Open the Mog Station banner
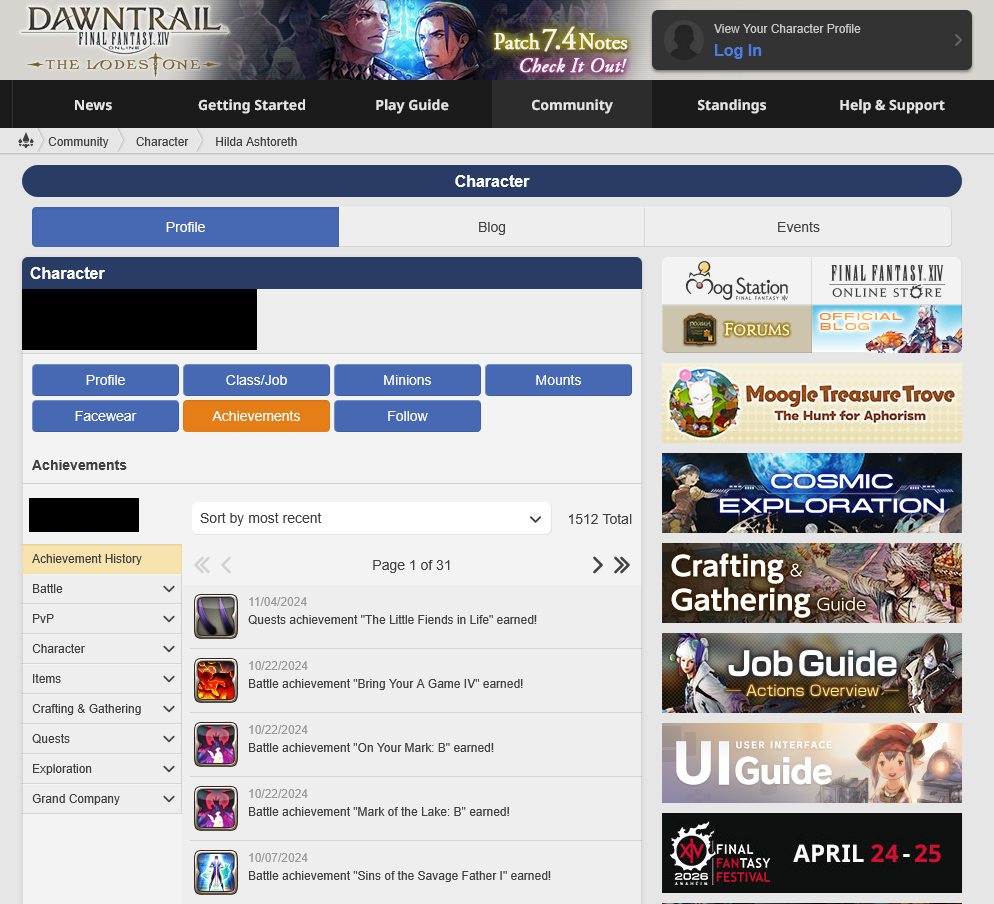The height and width of the screenshot is (904, 994). [737, 281]
